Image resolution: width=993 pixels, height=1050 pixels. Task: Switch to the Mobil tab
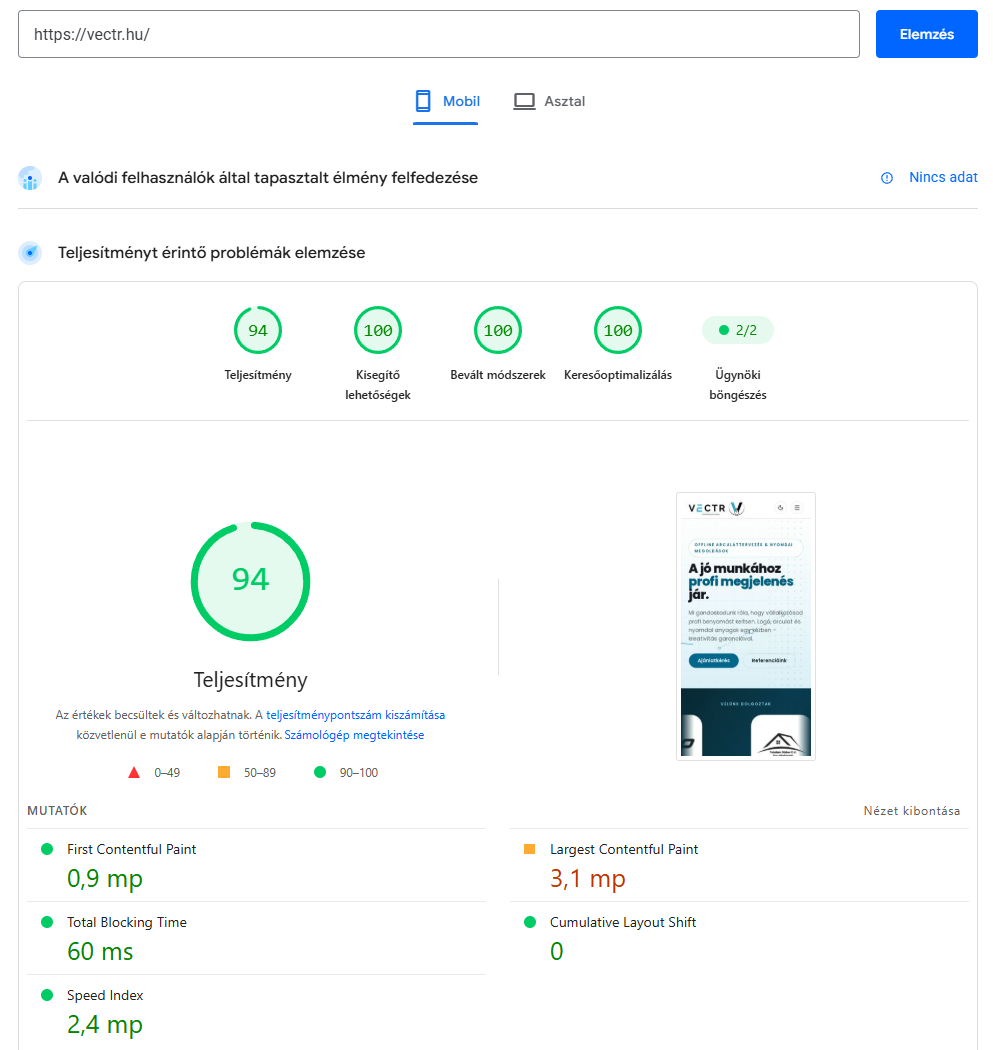[446, 102]
